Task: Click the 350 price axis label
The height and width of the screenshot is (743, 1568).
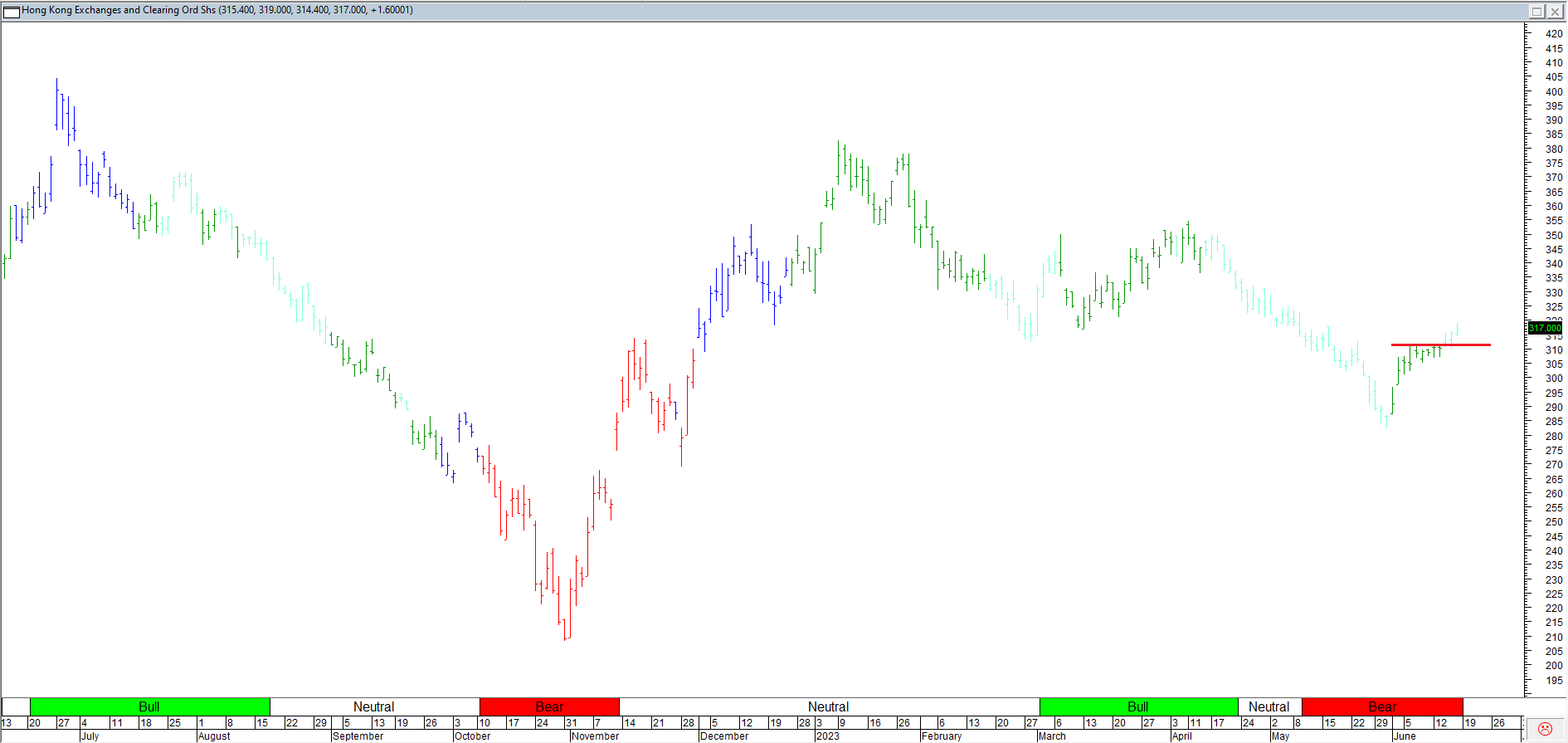Action: click(x=1554, y=235)
